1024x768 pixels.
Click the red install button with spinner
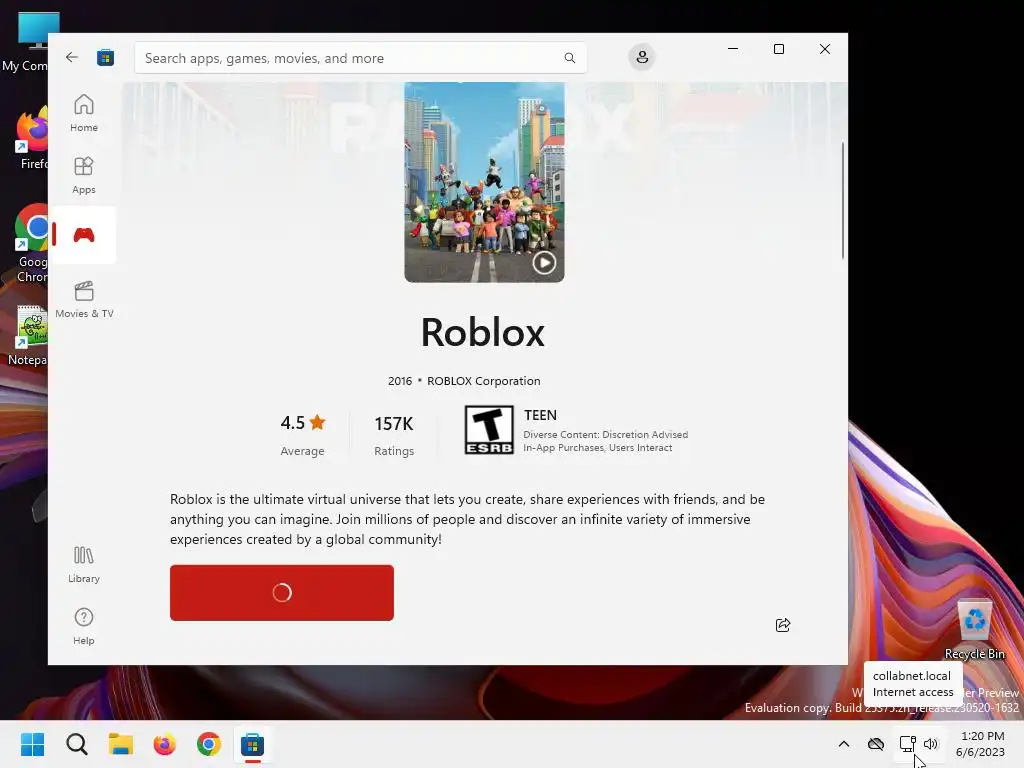point(281,593)
